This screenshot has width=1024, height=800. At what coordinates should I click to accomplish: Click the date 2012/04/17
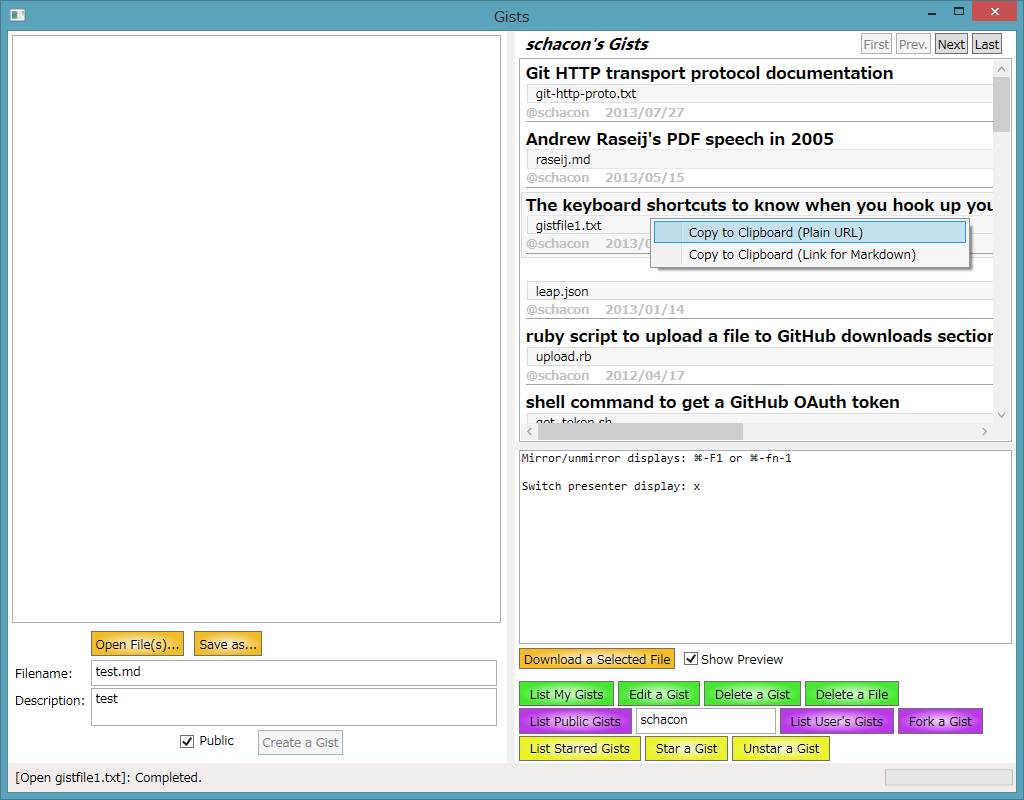tap(645, 376)
